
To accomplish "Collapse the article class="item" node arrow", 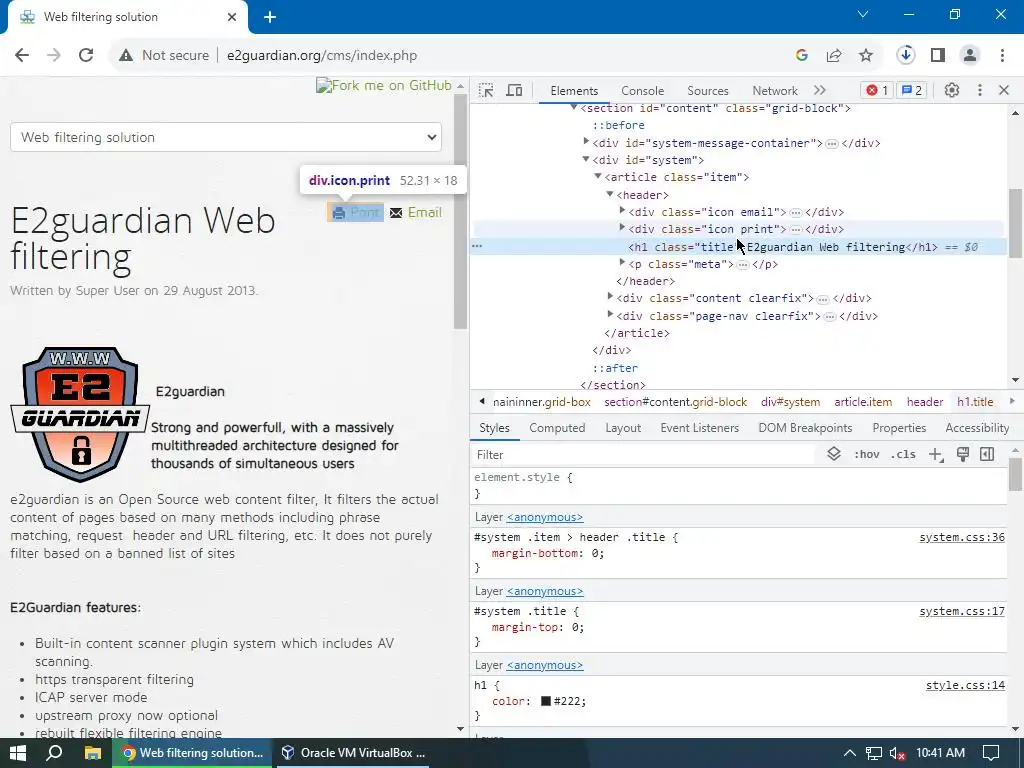I will [x=598, y=176].
